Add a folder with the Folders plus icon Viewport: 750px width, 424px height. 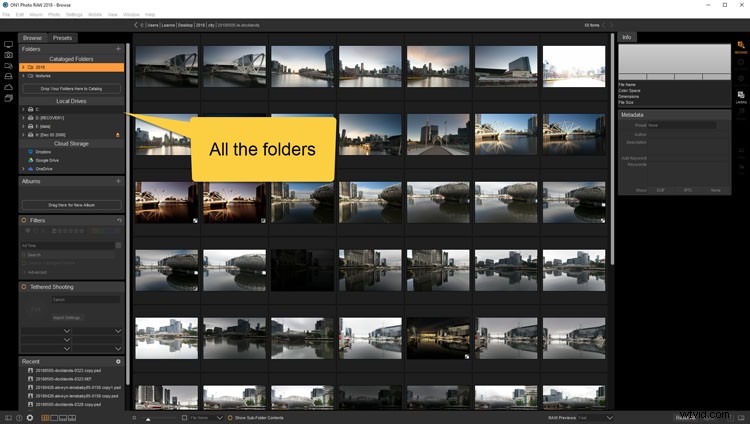click(118, 49)
